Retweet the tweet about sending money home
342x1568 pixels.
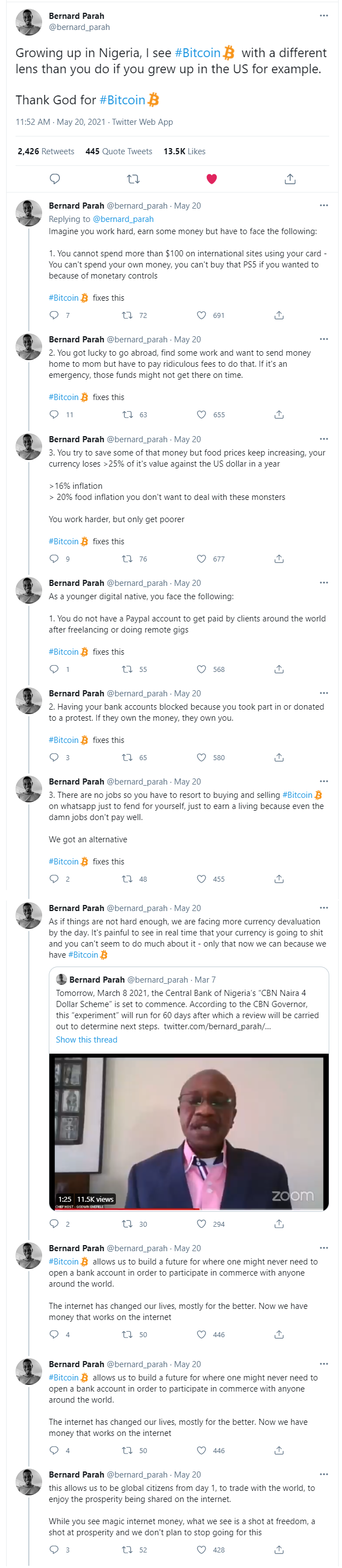(127, 415)
